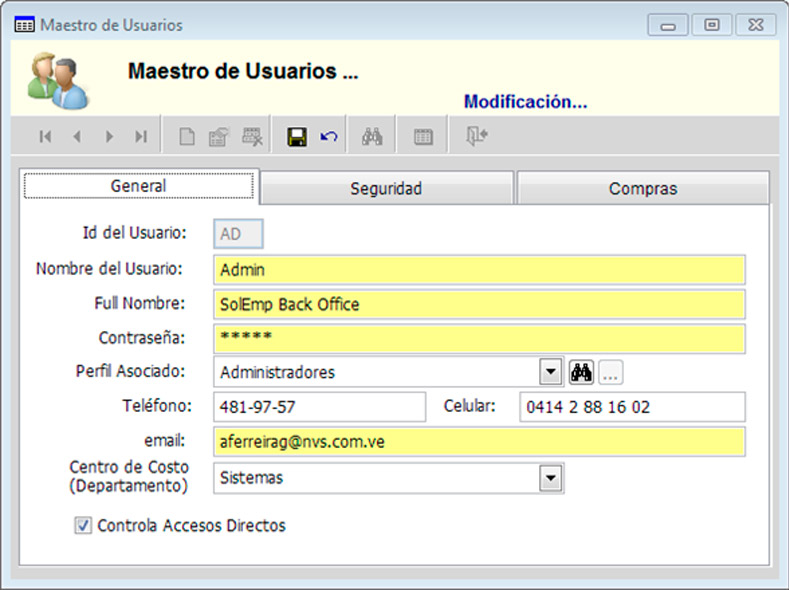Go to first record in toolbar
Screen dimensions: 789x590
click(45, 137)
